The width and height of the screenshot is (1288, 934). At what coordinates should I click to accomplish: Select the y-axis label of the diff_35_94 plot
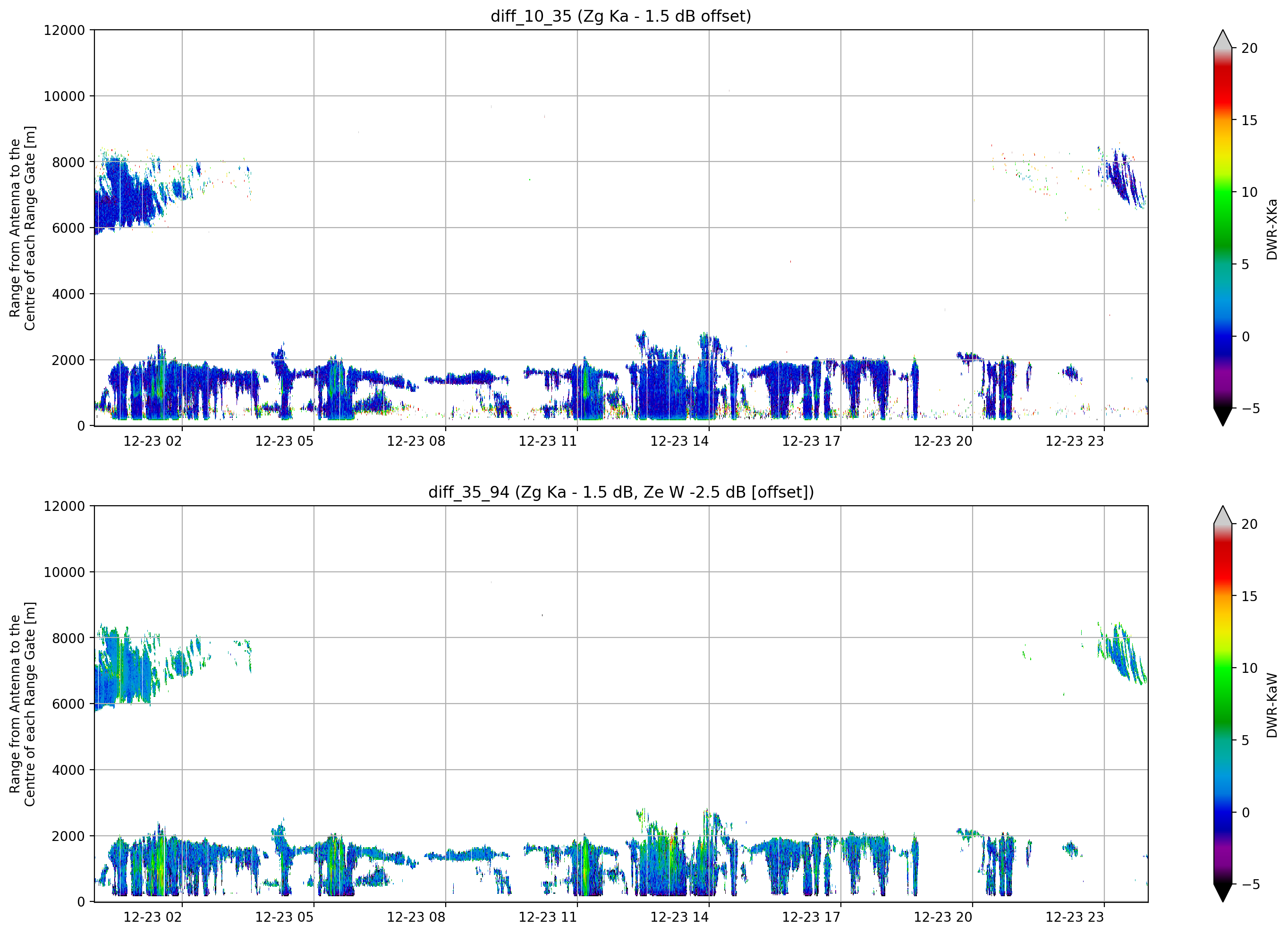point(23,704)
